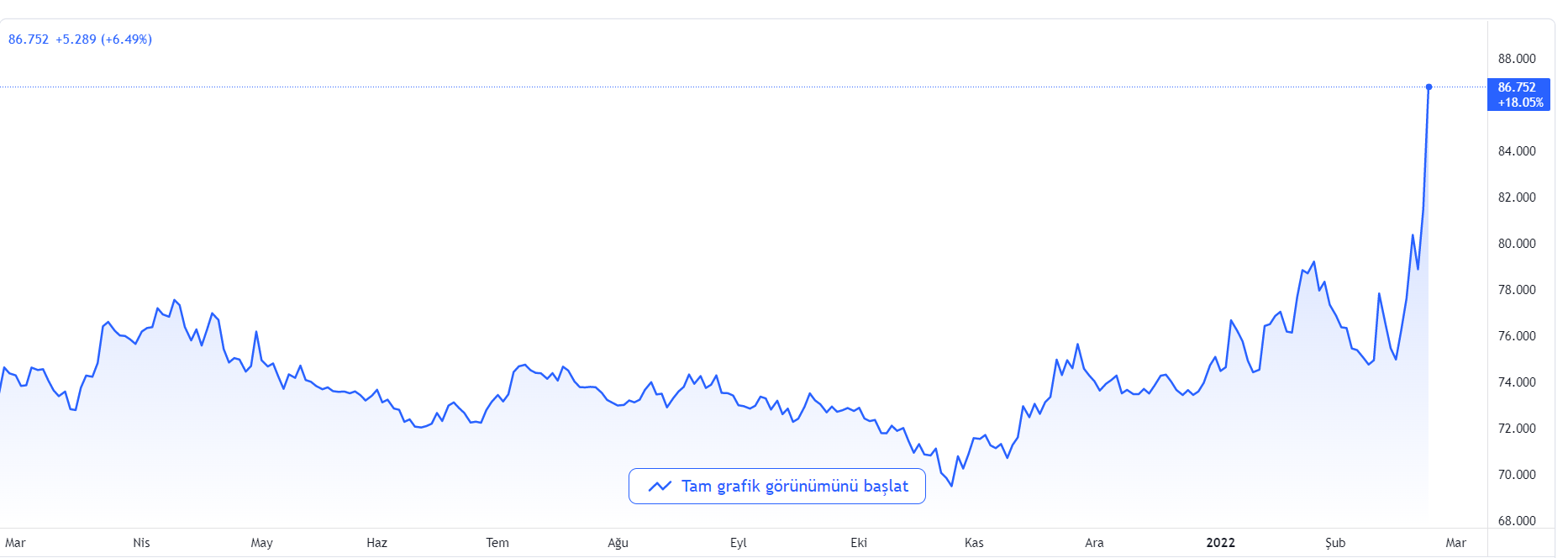Click the last data point dot on the line
The width and height of the screenshot is (1568, 558).
(1429, 87)
